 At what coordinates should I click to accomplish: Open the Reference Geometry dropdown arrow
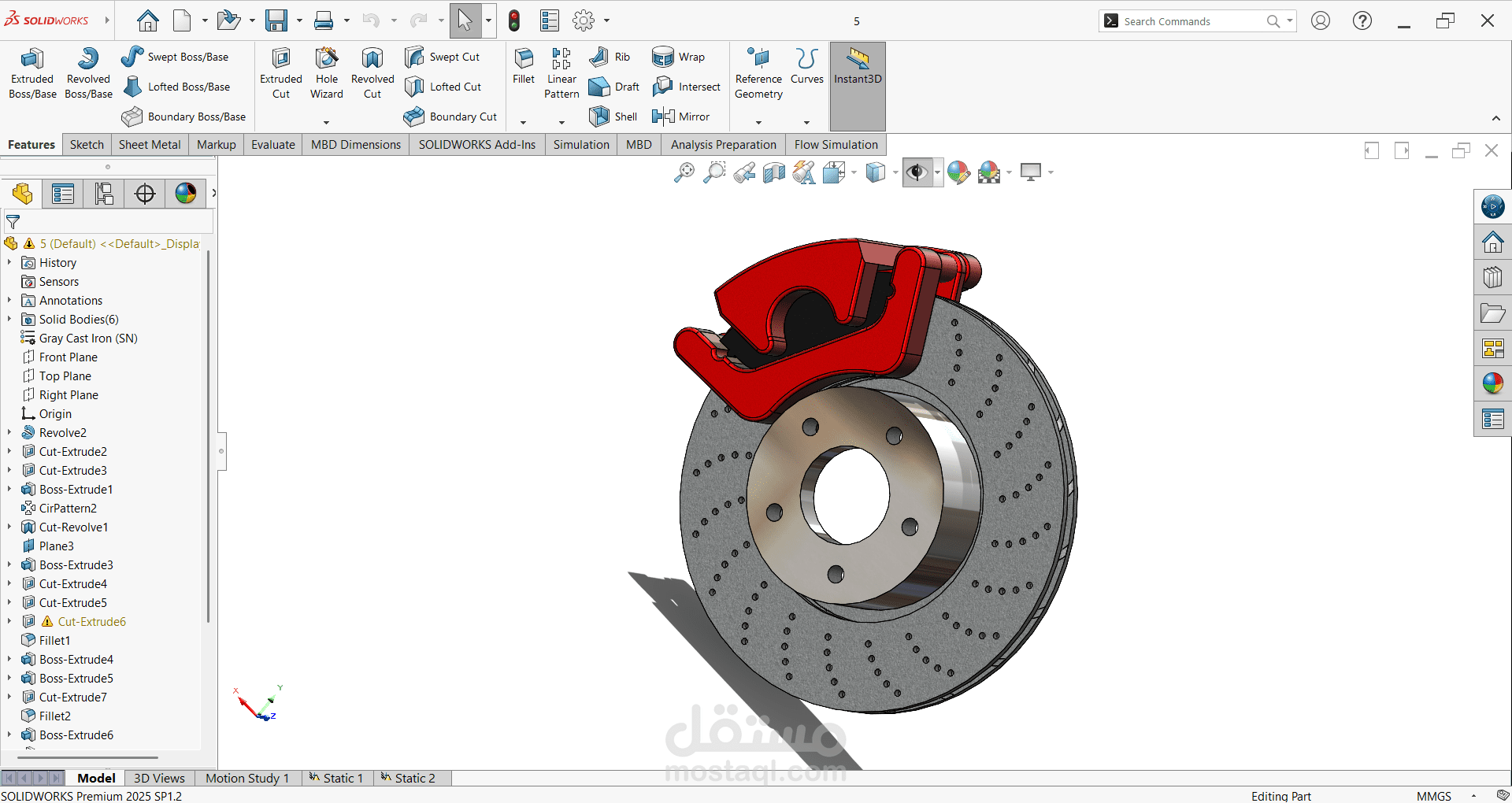[x=758, y=122]
